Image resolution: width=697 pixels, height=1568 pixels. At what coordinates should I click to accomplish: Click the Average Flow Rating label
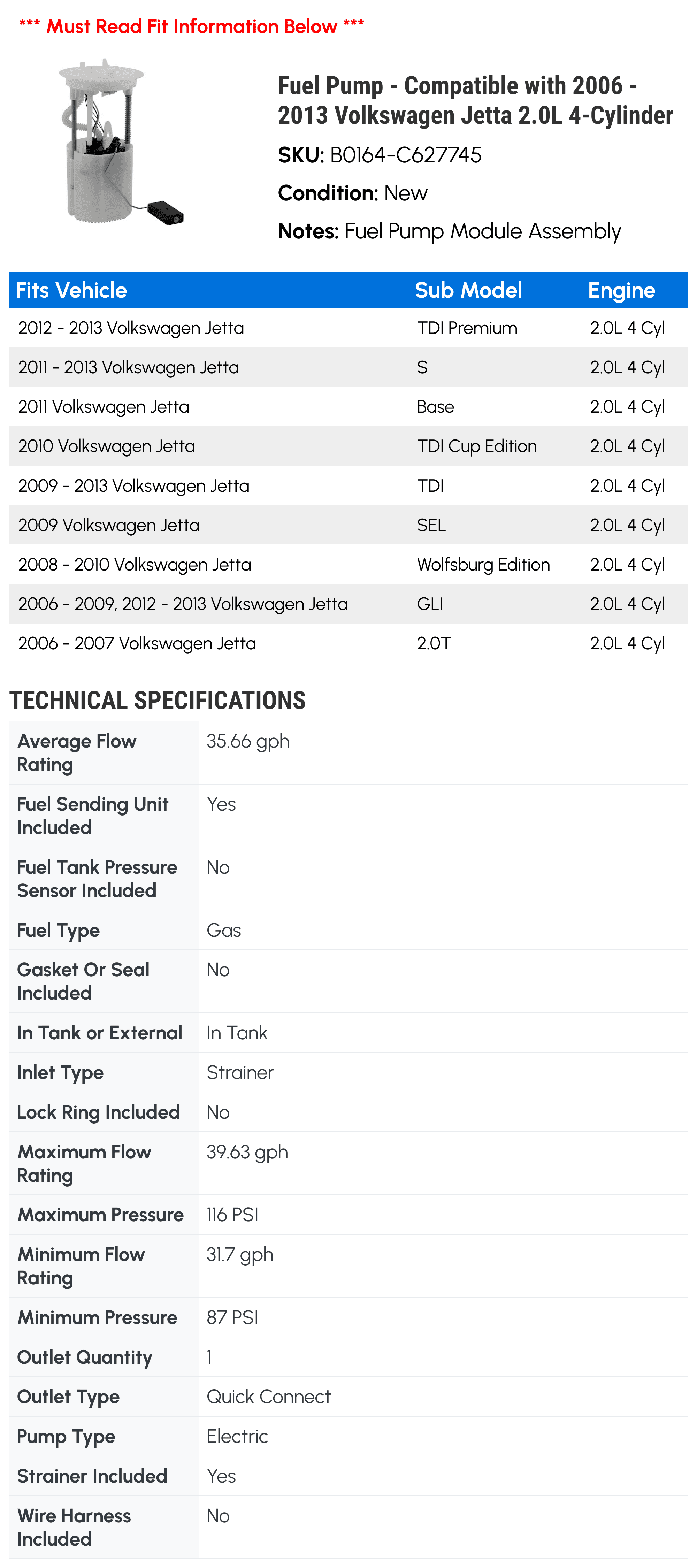[77, 753]
